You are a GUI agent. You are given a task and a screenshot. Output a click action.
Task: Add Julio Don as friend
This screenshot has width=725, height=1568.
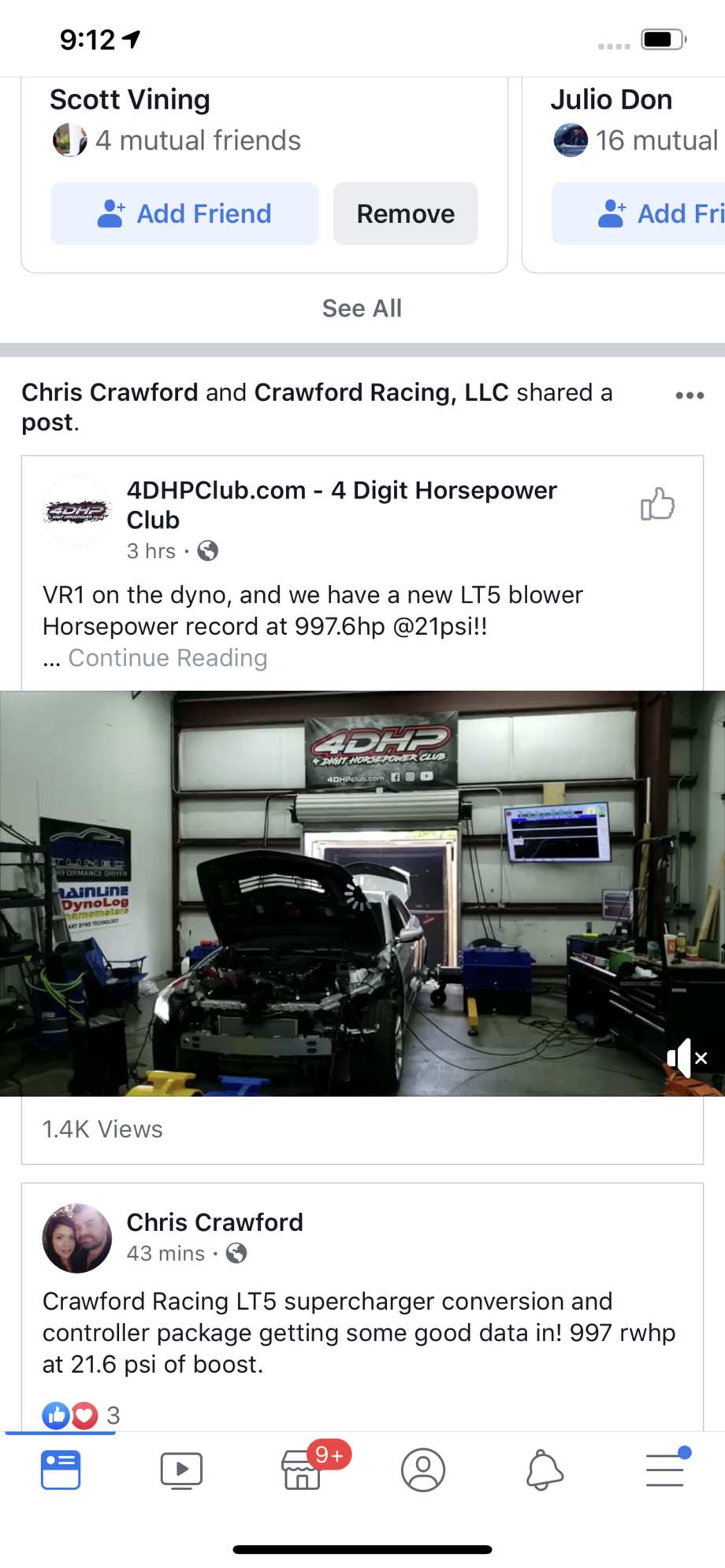click(x=638, y=213)
